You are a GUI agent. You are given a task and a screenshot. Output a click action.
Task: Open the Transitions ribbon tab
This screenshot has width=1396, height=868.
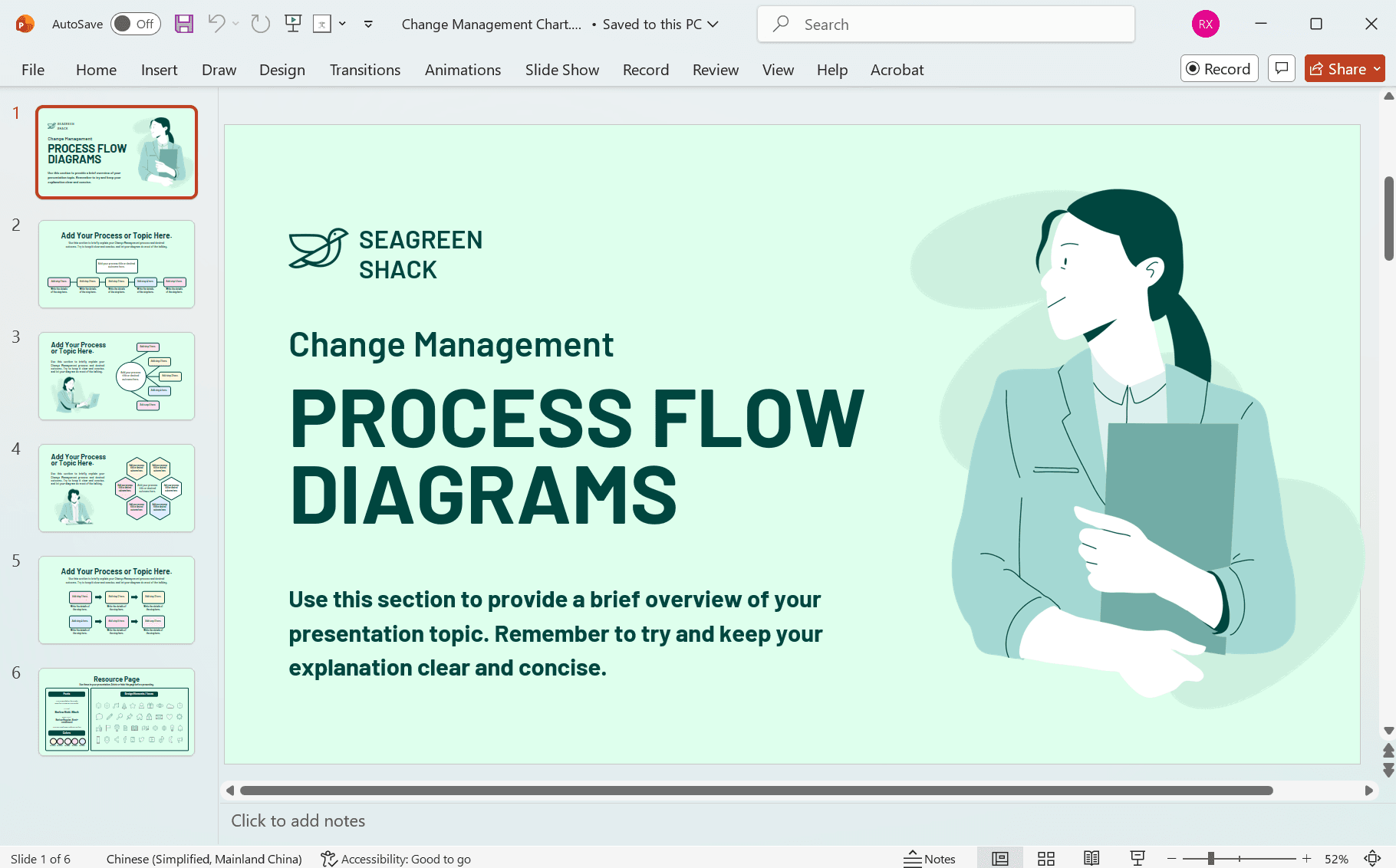[365, 69]
